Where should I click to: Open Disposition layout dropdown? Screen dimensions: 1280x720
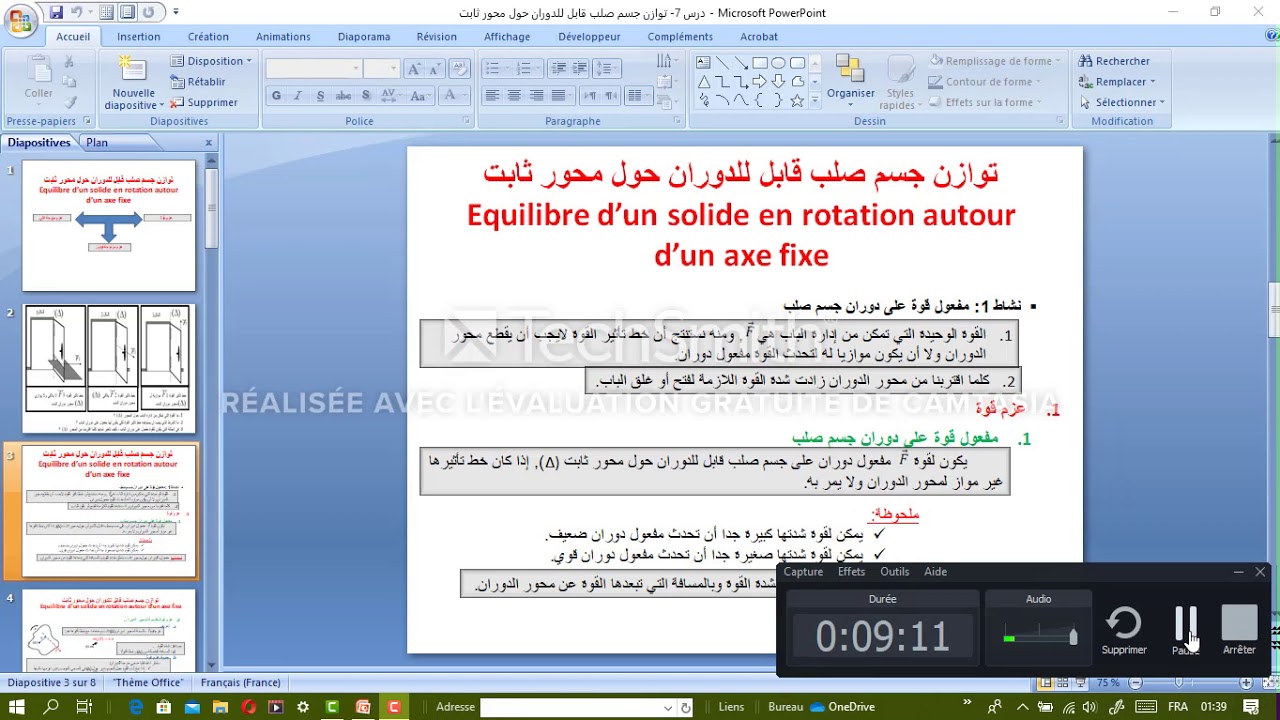click(211, 61)
